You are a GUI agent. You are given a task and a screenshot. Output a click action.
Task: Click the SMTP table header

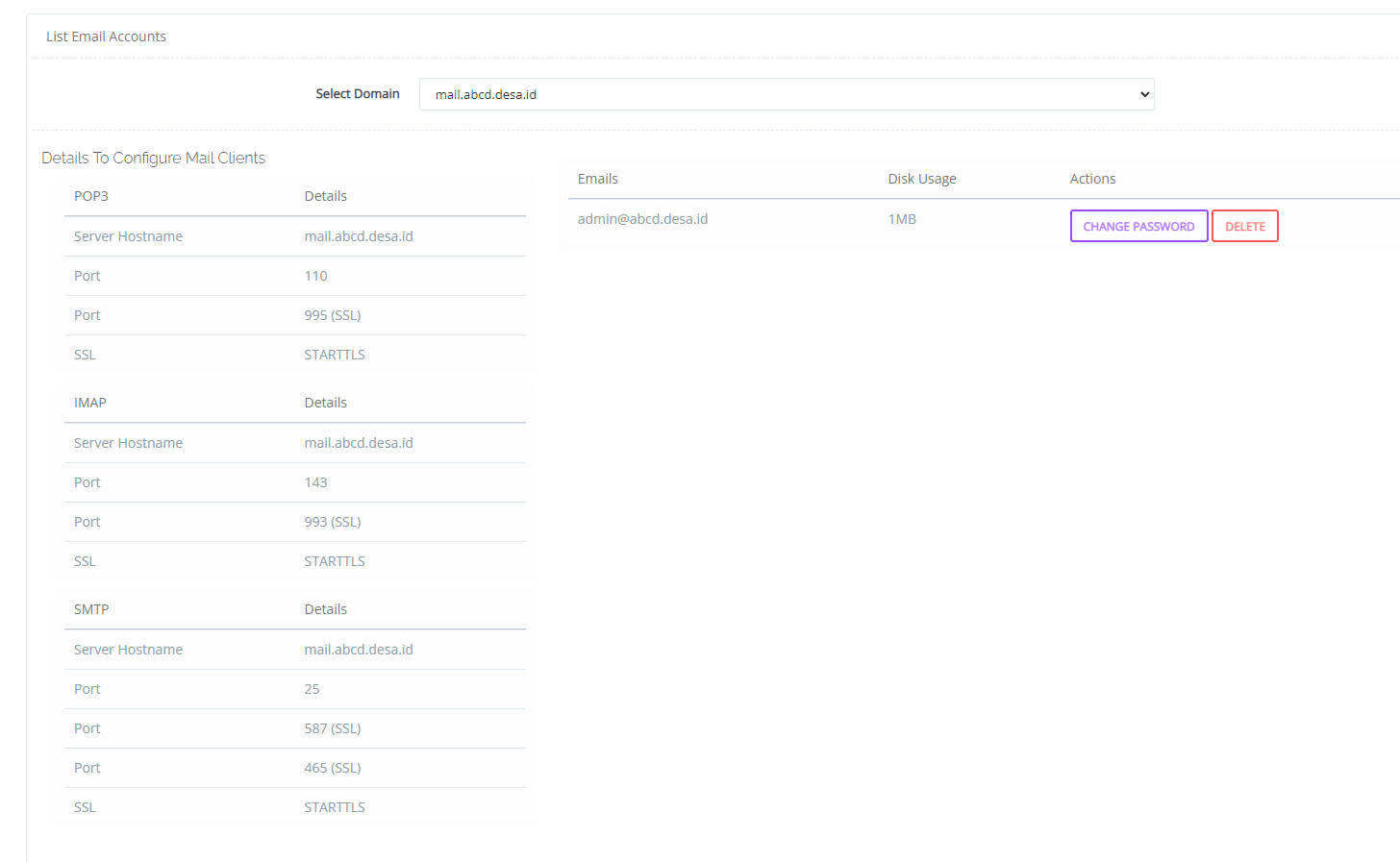coord(91,609)
